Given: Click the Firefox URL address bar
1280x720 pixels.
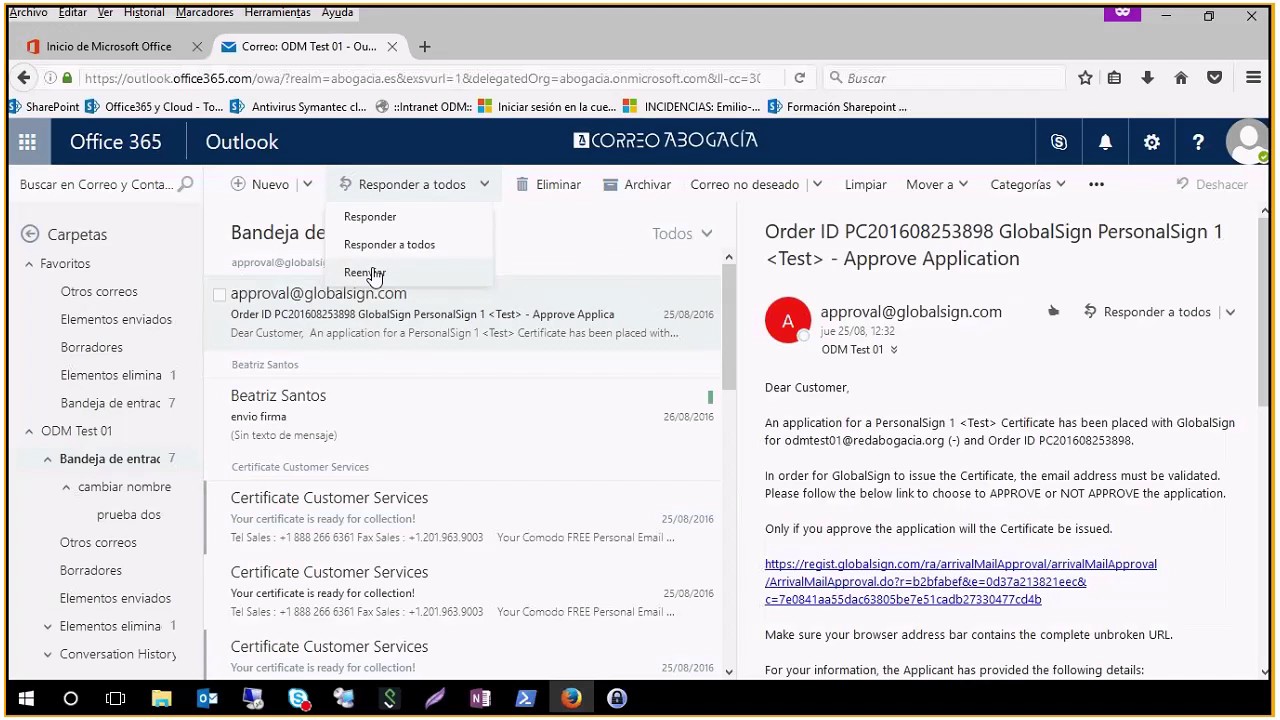Looking at the screenshot, I should click(420, 78).
